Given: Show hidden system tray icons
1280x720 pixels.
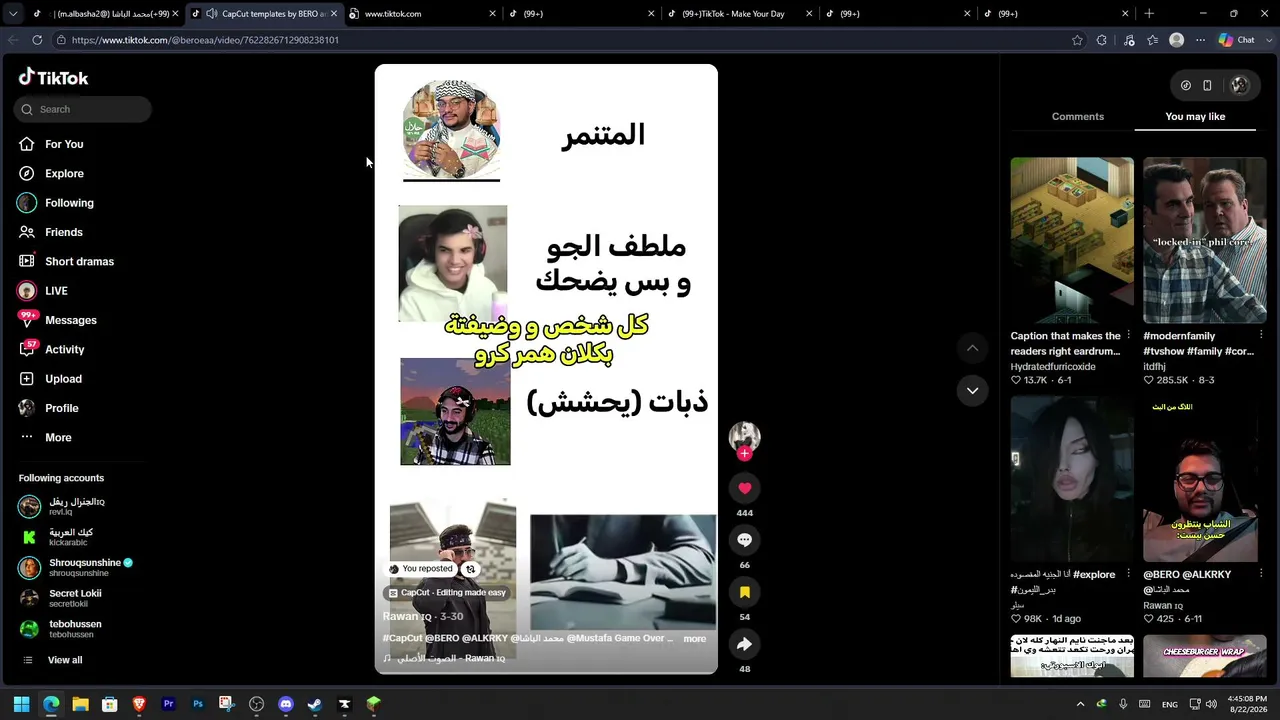Looking at the screenshot, I should pos(1080,704).
